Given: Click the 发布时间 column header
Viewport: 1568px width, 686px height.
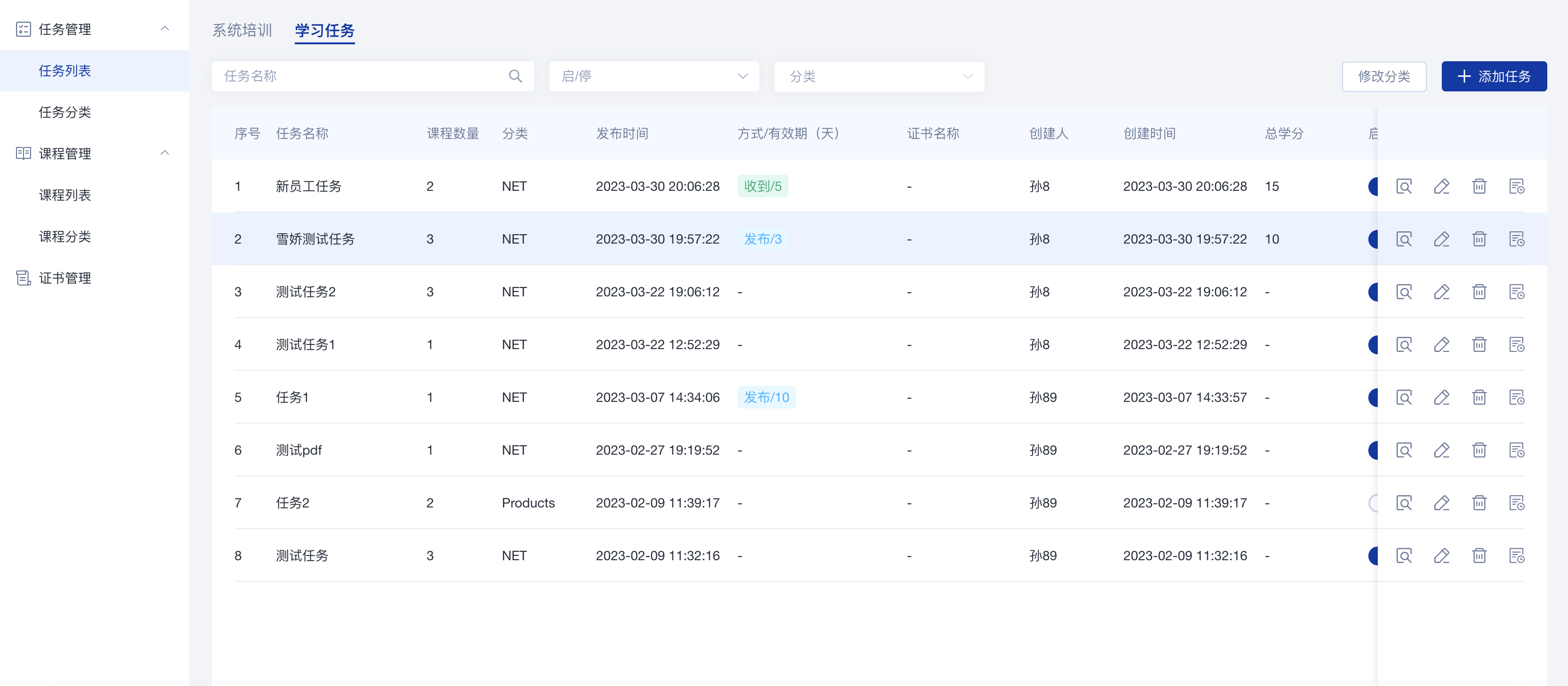Looking at the screenshot, I should pos(622,133).
